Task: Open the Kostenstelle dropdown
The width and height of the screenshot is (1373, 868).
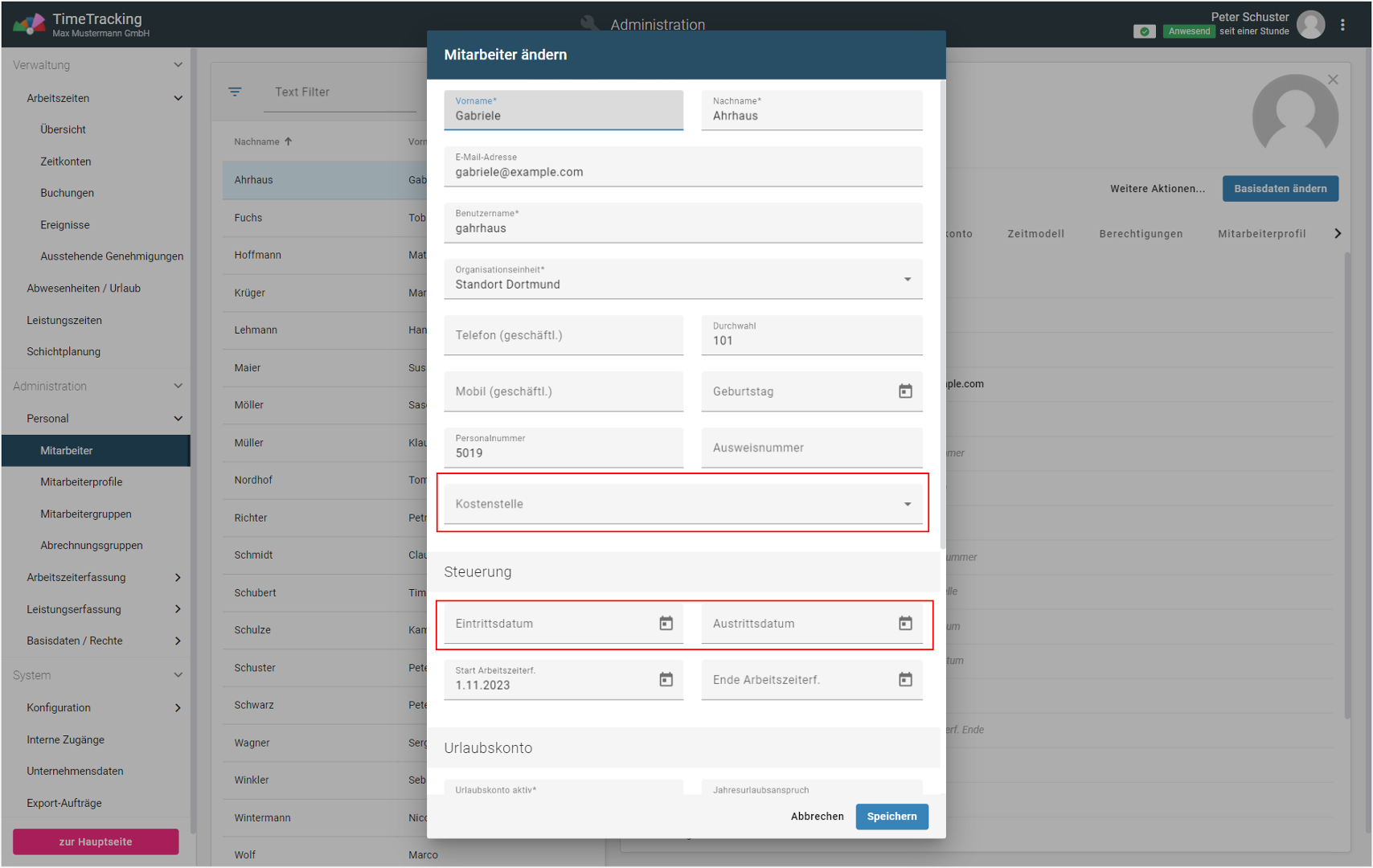Action: [907, 504]
